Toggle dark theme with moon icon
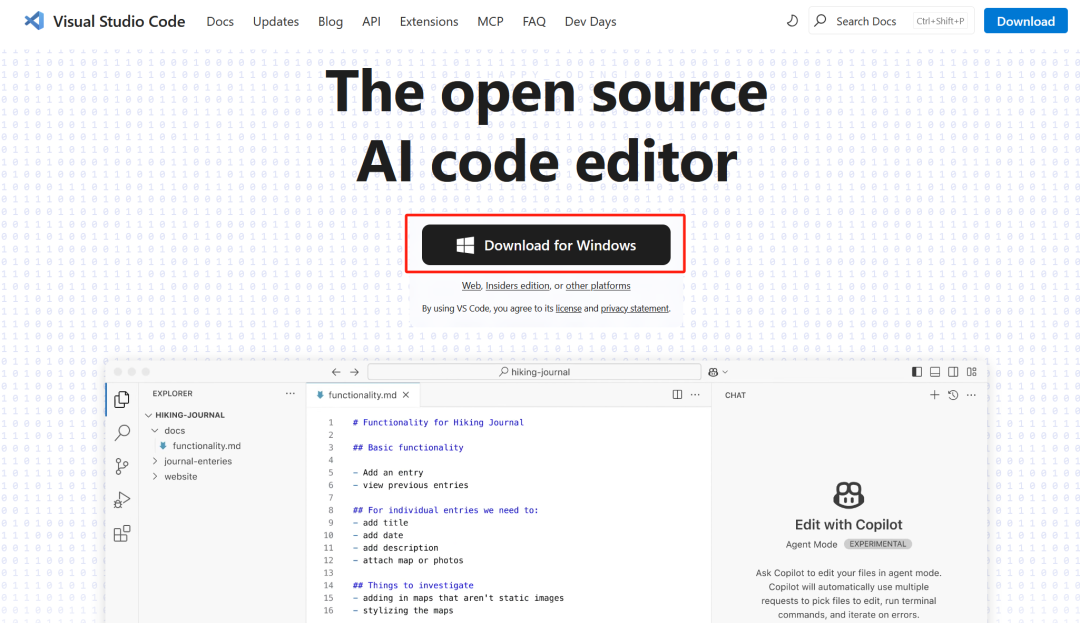Viewport: 1080px width, 623px height. [792, 21]
